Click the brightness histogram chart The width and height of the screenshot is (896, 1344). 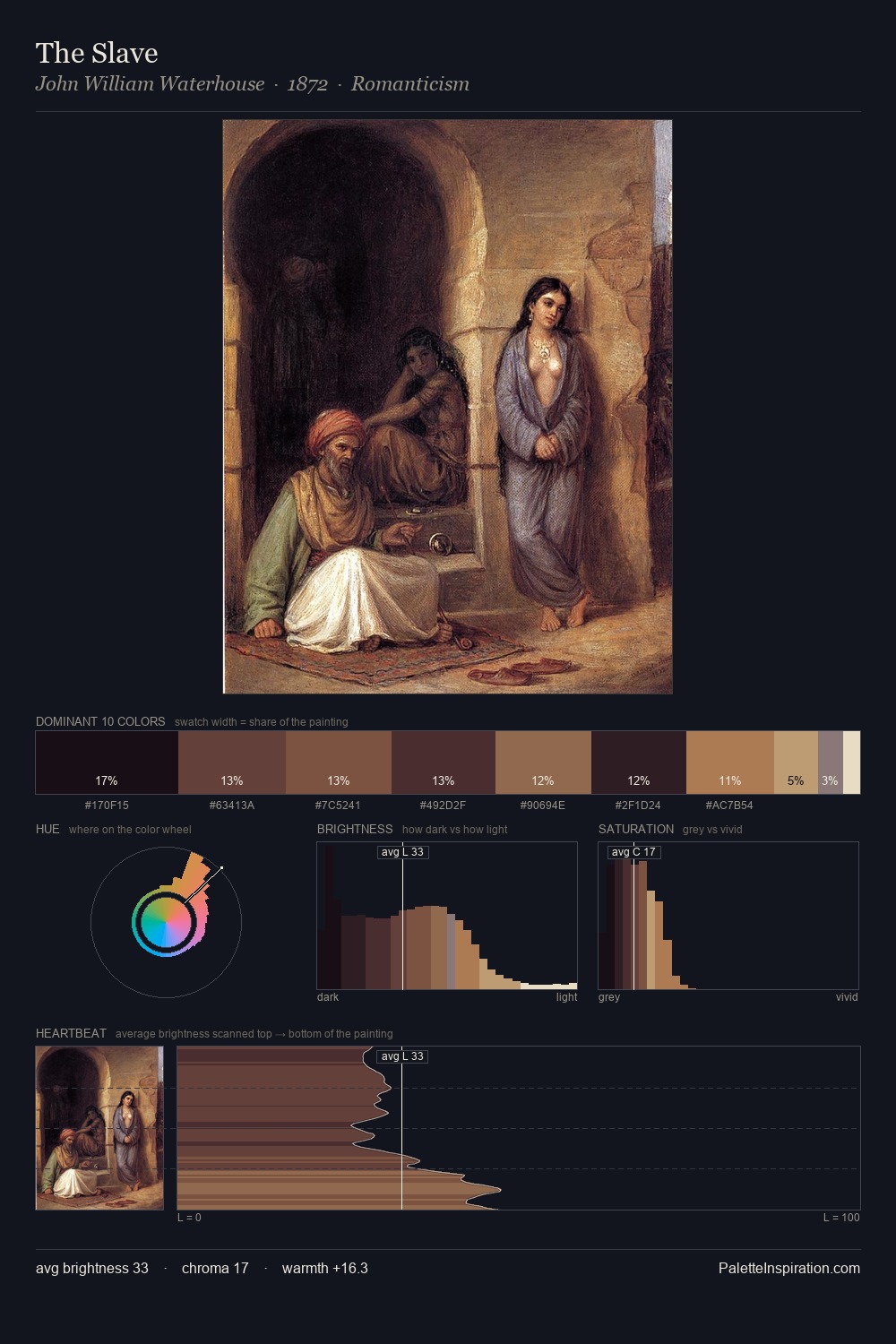coord(447,916)
